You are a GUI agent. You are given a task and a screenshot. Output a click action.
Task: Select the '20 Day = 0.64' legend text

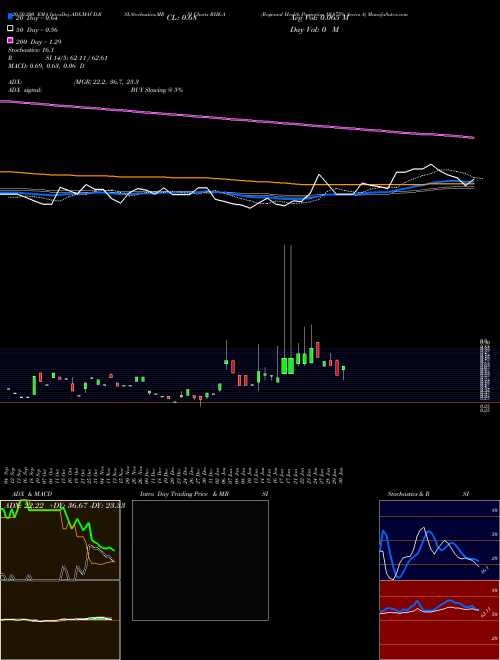click(36, 18)
